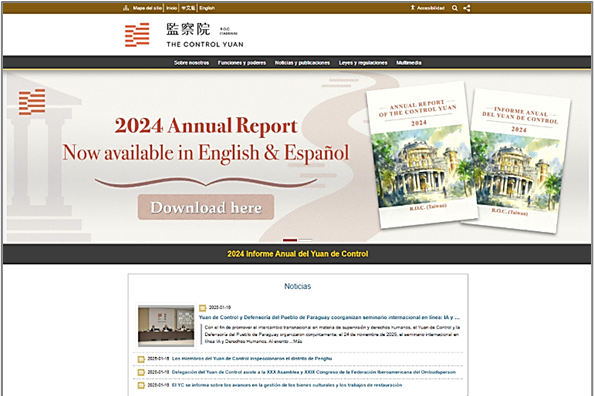Select the first active carousel indicator

pos(290,240)
